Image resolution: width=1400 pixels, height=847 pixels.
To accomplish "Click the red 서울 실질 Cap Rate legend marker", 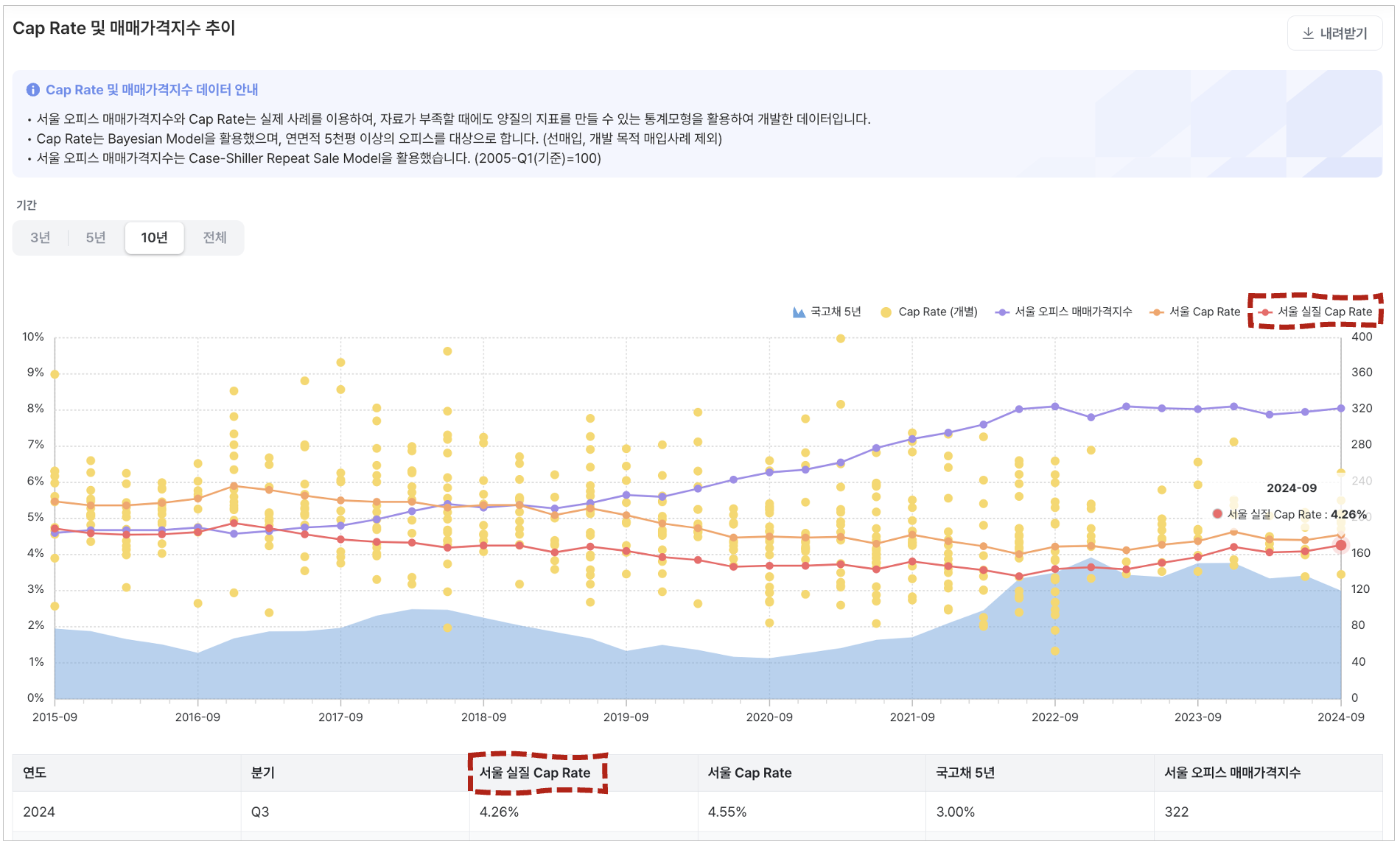I will (1266, 312).
